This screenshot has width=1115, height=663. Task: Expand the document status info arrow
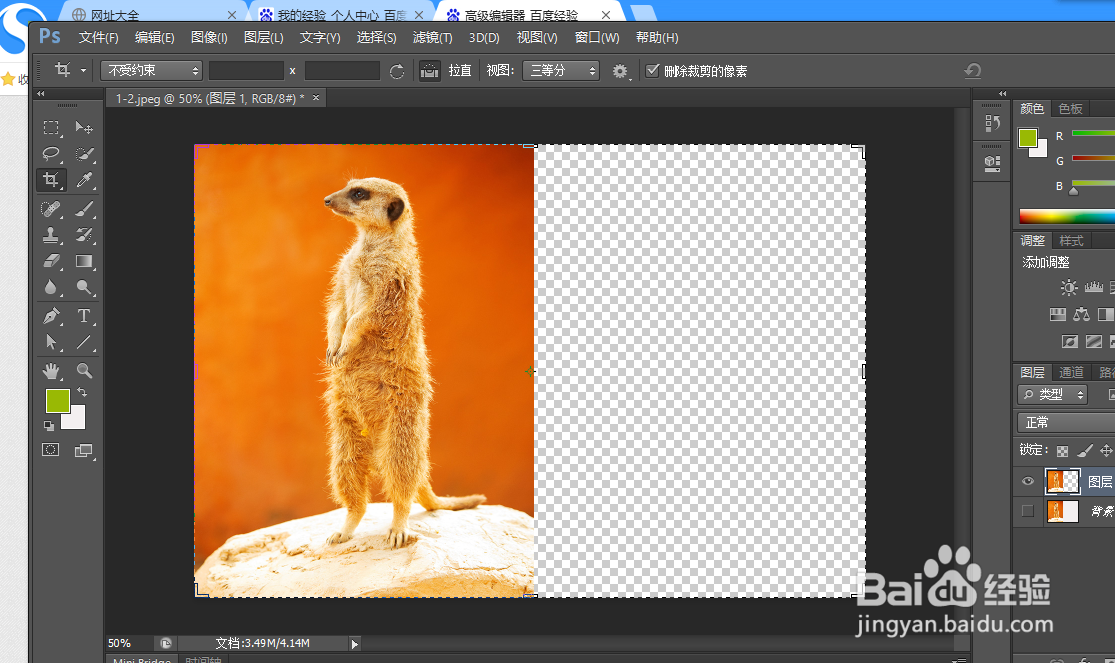(355, 644)
